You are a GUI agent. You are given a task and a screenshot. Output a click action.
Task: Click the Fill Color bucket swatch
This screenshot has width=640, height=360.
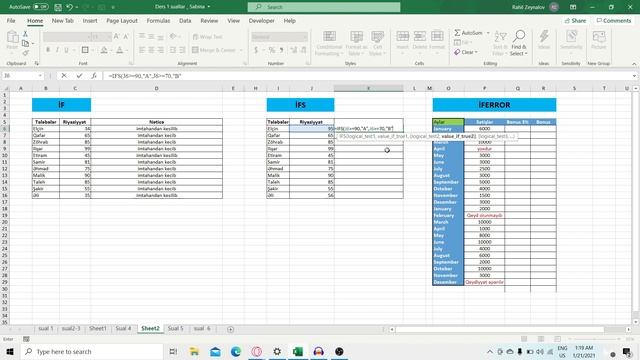[x=104, y=50]
